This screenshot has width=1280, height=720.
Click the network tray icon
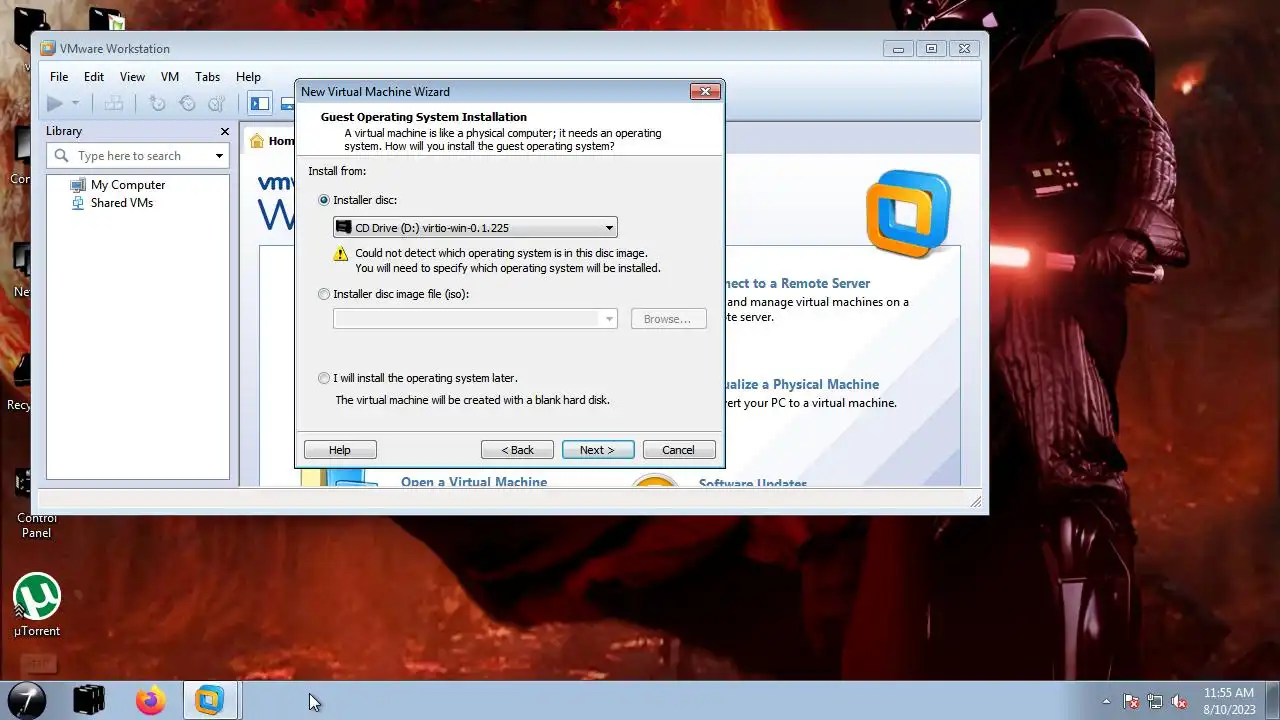coord(1155,701)
